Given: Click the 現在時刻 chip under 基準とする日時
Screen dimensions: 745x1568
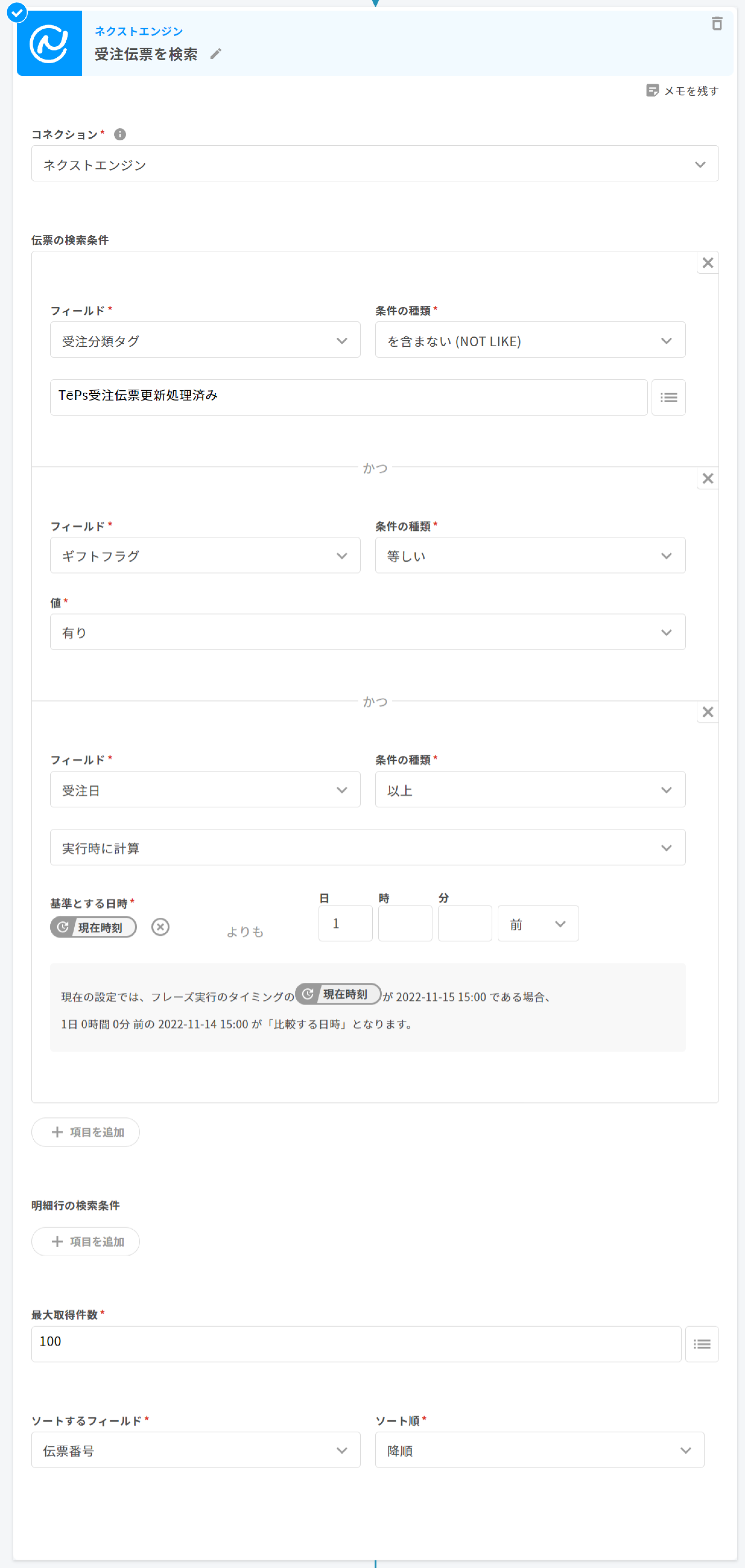Looking at the screenshot, I should [93, 927].
